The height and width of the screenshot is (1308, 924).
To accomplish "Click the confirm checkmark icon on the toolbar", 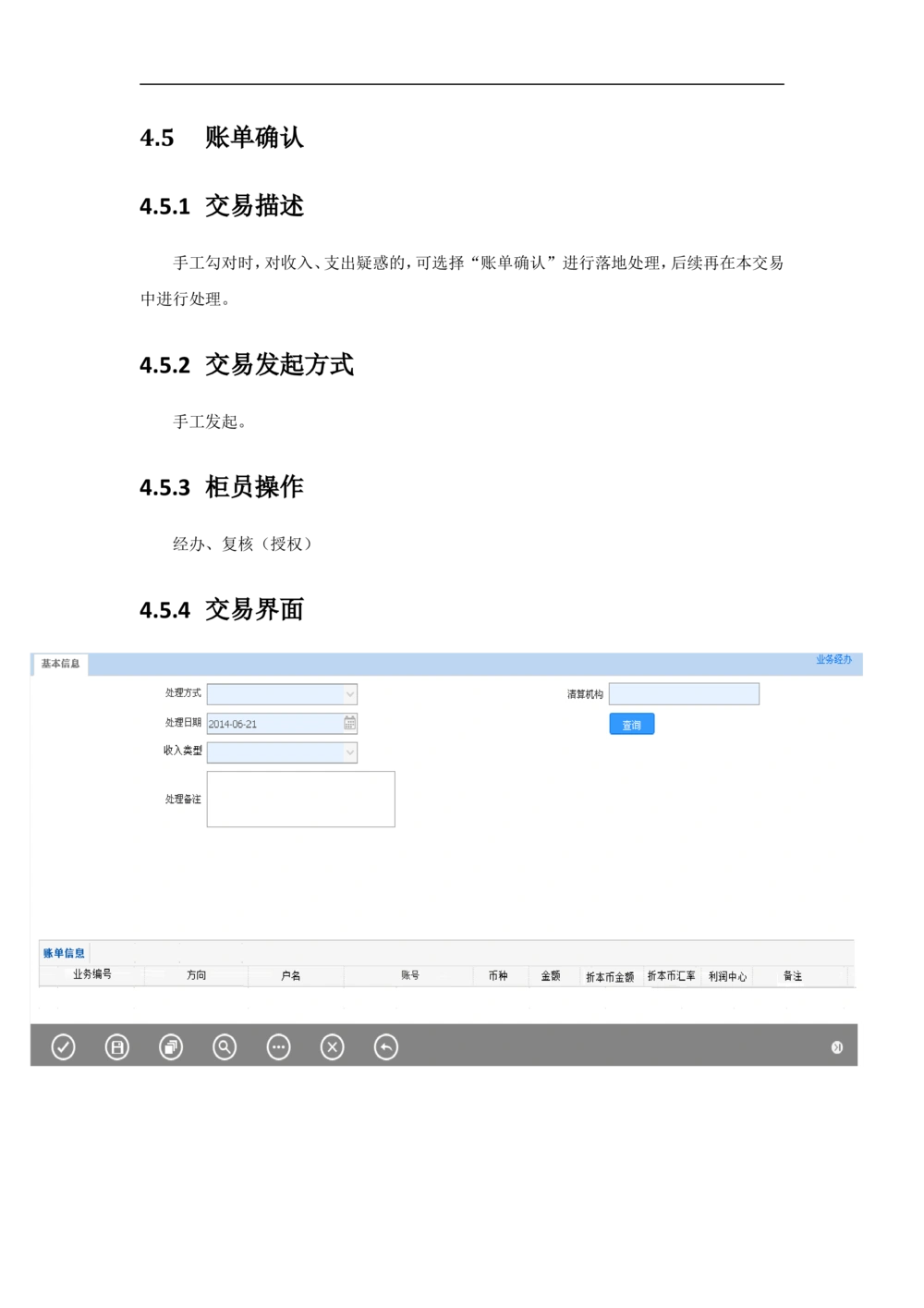I will point(62,1046).
